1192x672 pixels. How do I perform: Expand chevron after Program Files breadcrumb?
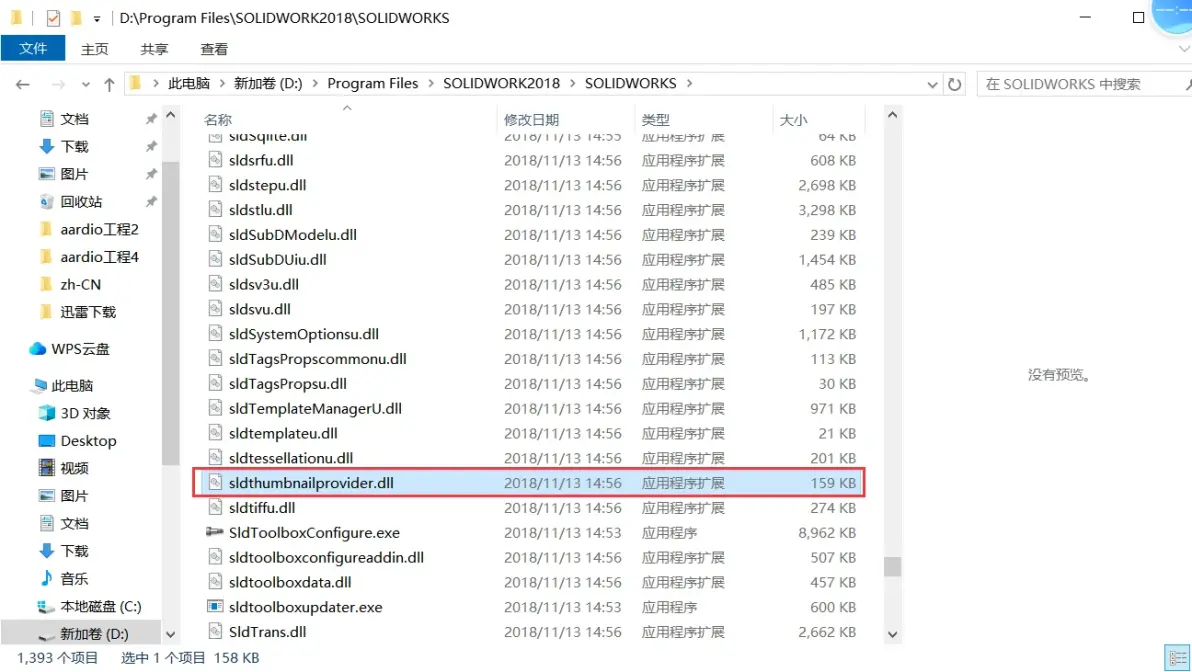point(431,84)
